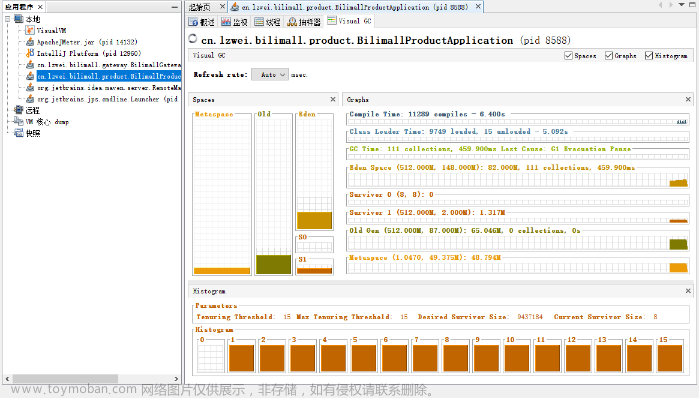The image size is (699, 398).
Task: Click the maven.server RemoteMaven process icon
Action: tap(29, 87)
